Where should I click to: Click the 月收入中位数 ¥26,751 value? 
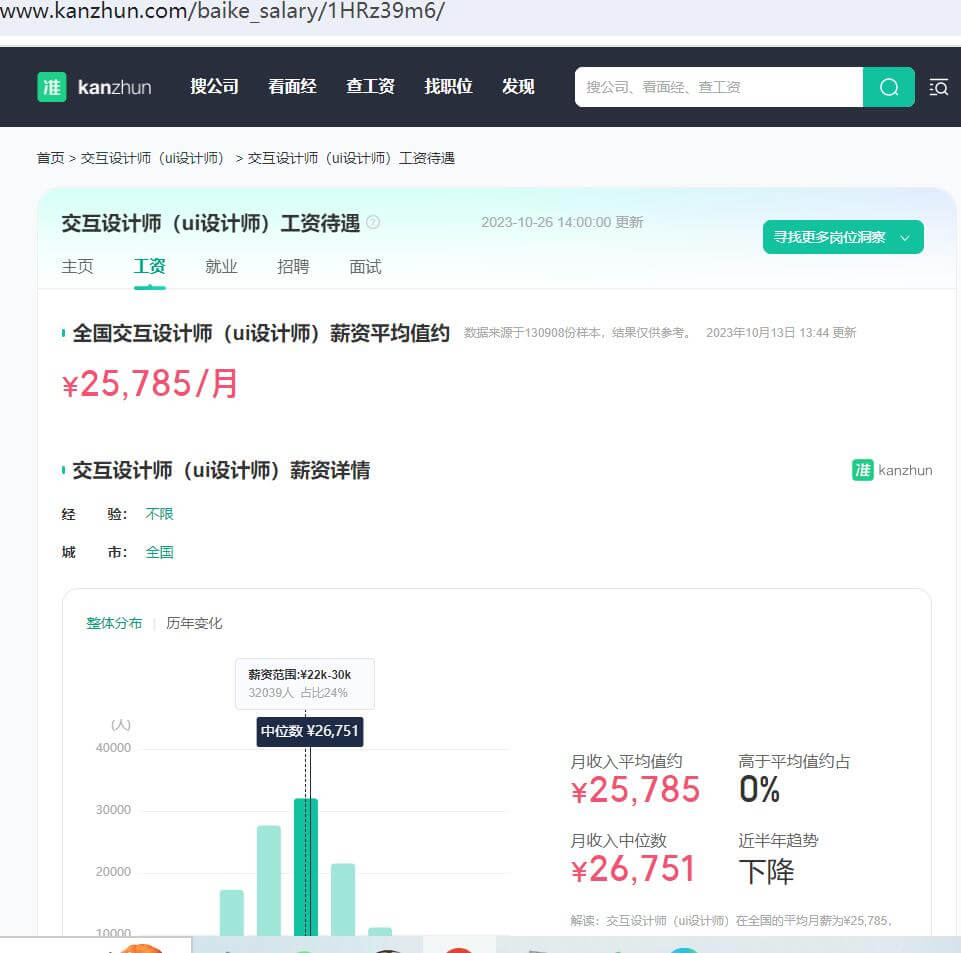tap(633, 869)
